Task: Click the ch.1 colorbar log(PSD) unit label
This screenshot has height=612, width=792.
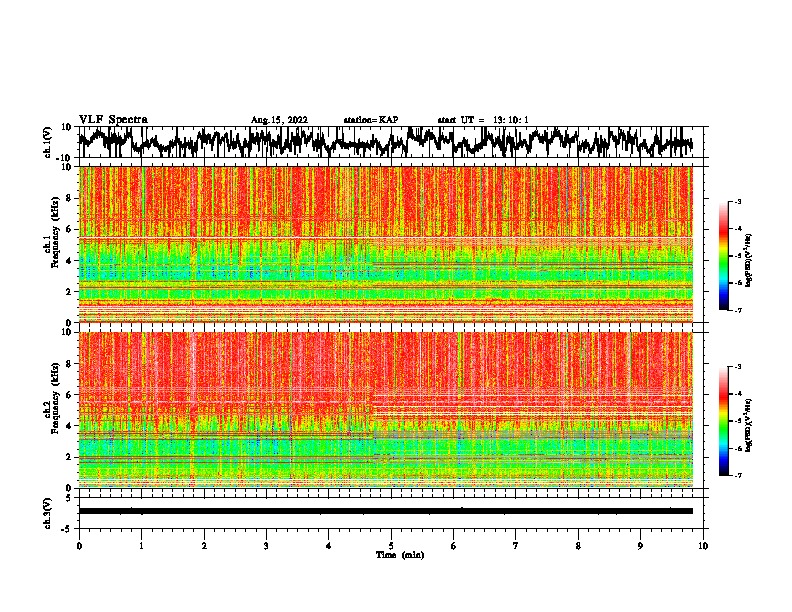Action: [749, 260]
